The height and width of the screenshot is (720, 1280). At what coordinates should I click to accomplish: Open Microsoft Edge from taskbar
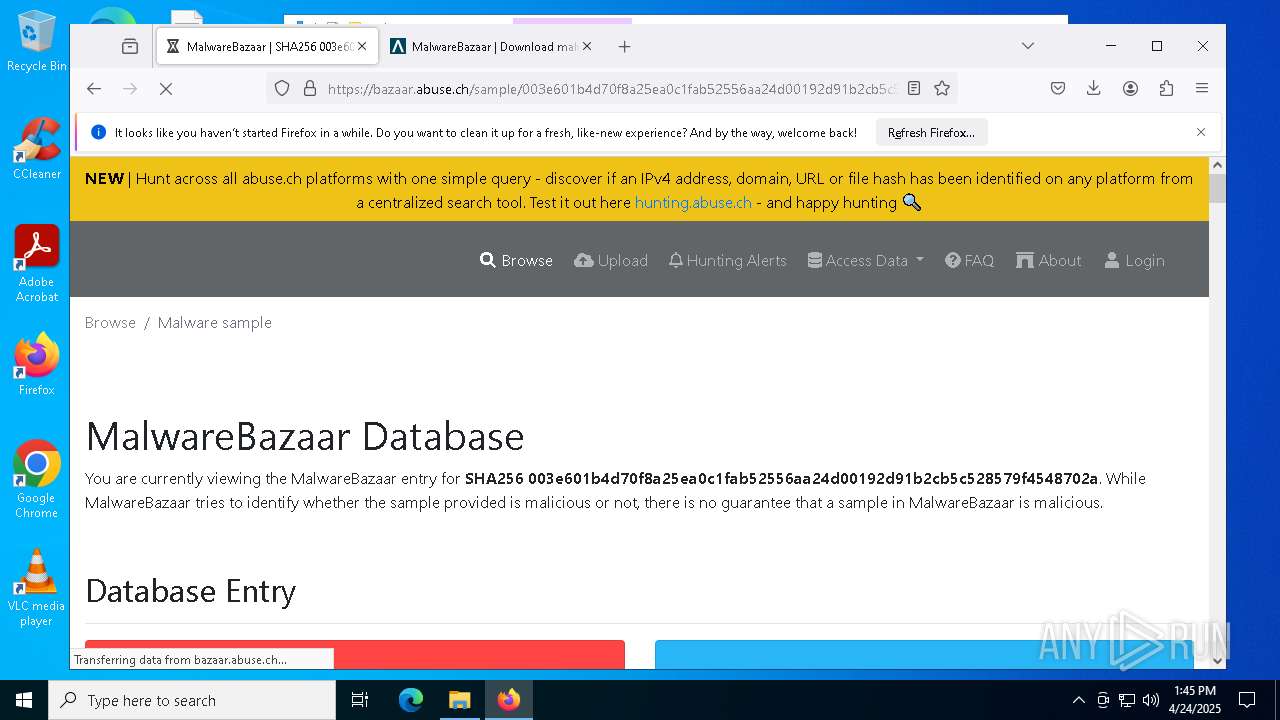(411, 700)
